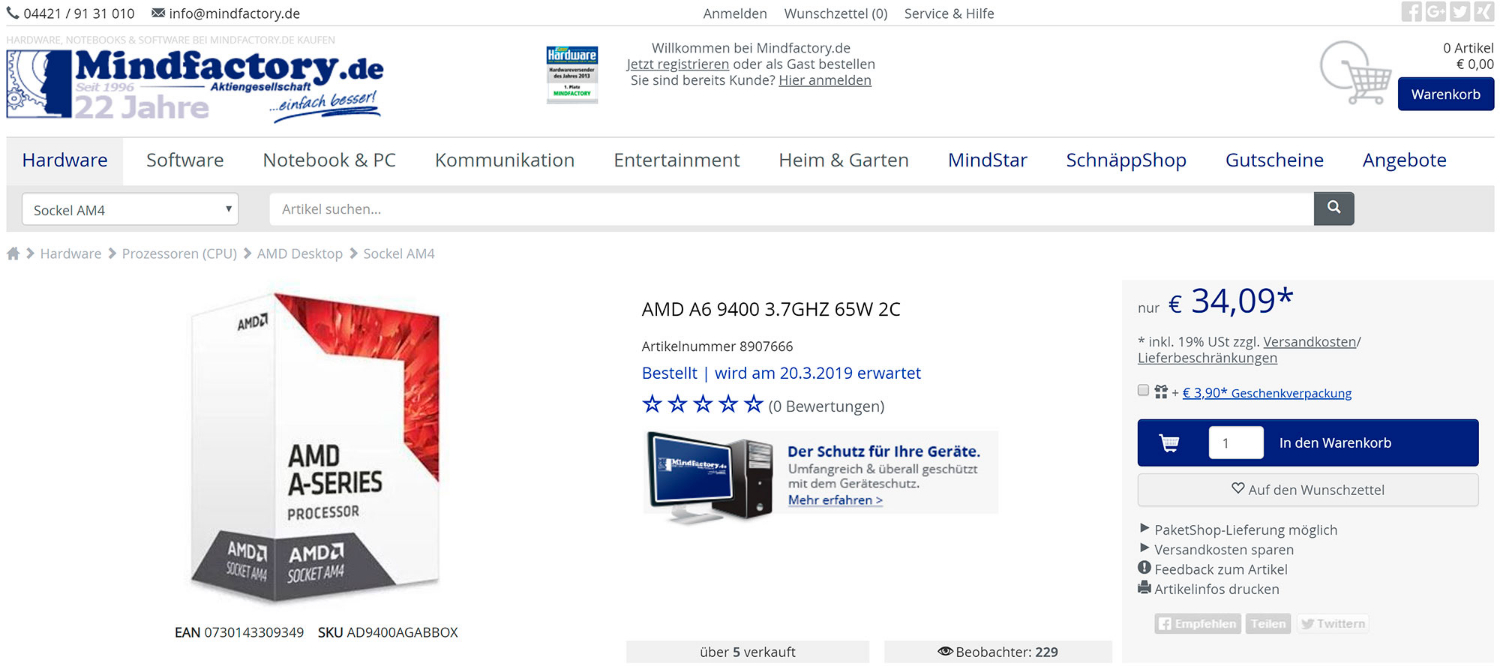Screen dimensions: 1500x669
Task: Click the € 3,90* Geschenkverpackung link
Action: coord(1267,393)
